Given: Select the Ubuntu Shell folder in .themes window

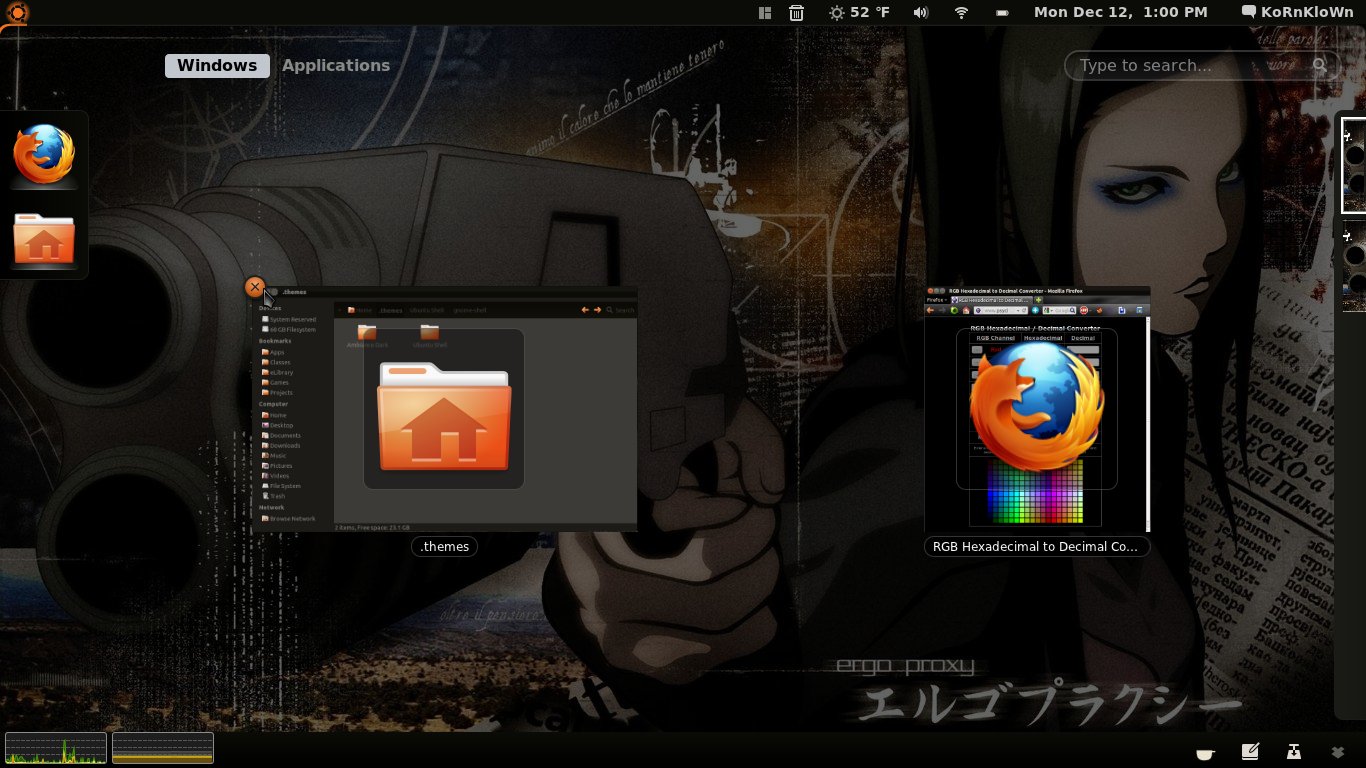Looking at the screenshot, I should coord(430,336).
